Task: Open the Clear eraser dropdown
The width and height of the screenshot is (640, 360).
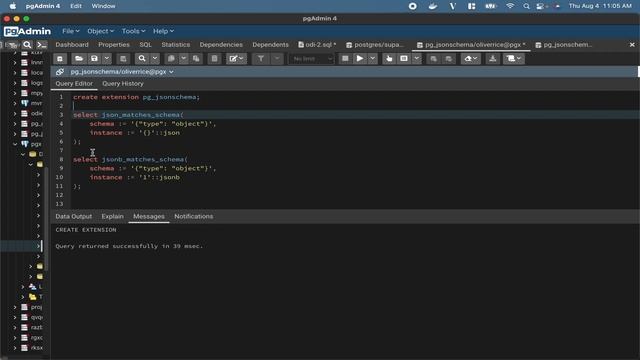Action: pyautogui.click(x=471, y=59)
